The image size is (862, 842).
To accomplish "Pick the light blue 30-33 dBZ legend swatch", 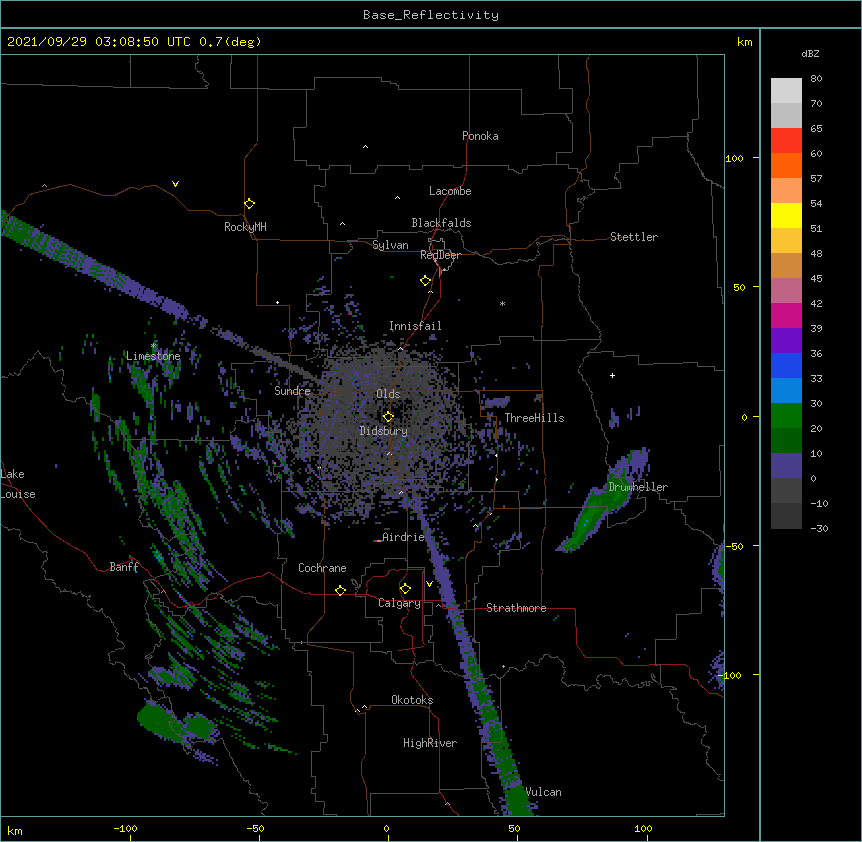I will [786, 391].
